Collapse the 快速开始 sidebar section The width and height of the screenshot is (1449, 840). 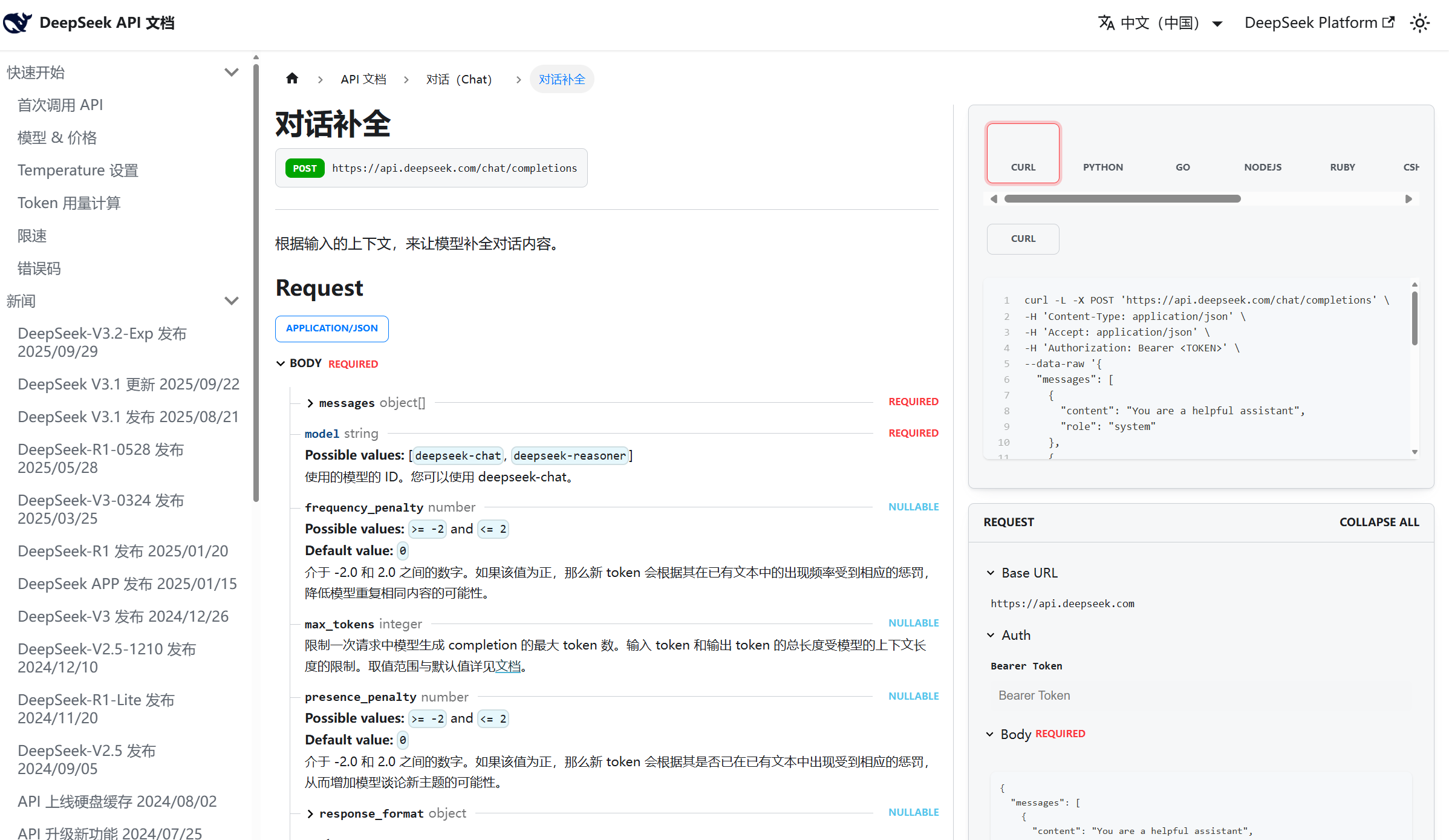pos(231,72)
